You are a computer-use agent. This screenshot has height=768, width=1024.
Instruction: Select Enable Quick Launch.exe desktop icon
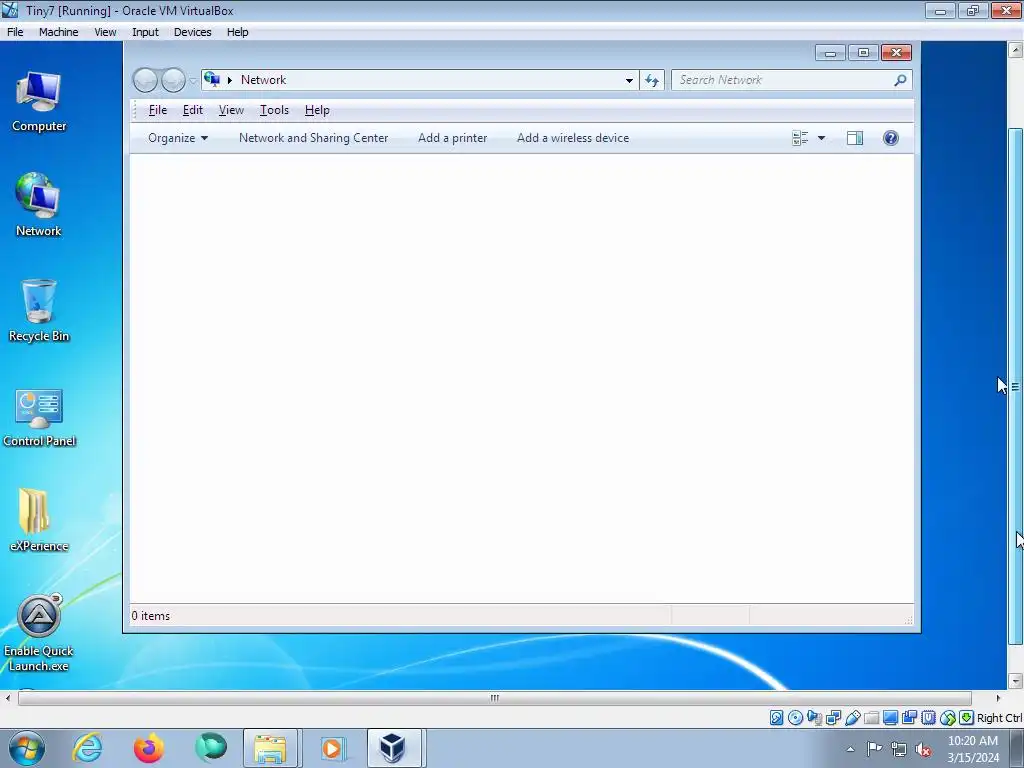click(39, 633)
